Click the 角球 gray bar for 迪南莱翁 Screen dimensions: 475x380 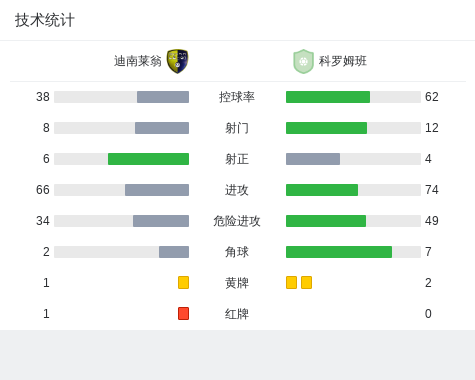174,252
